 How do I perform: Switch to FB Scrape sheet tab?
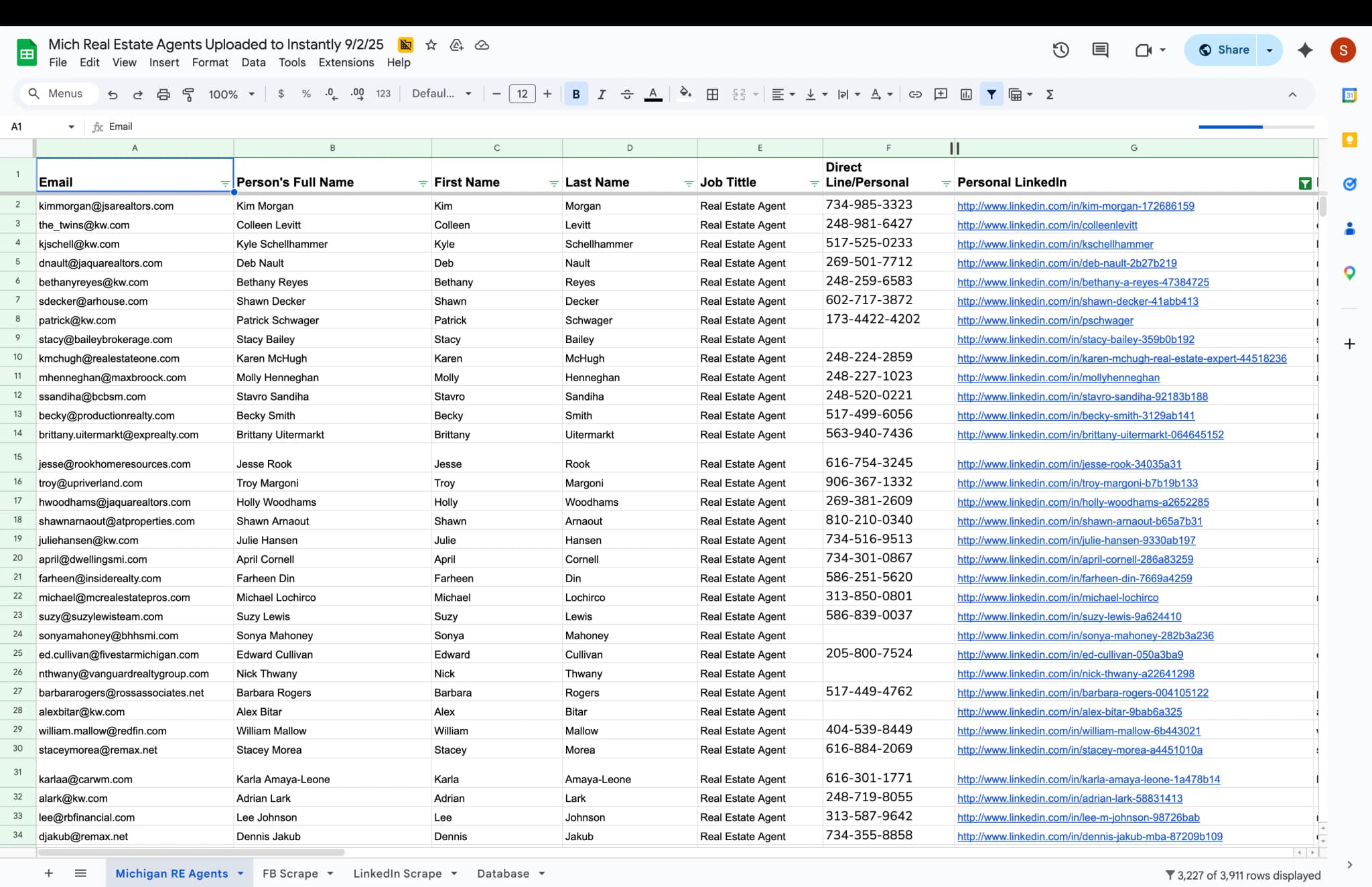tap(290, 874)
